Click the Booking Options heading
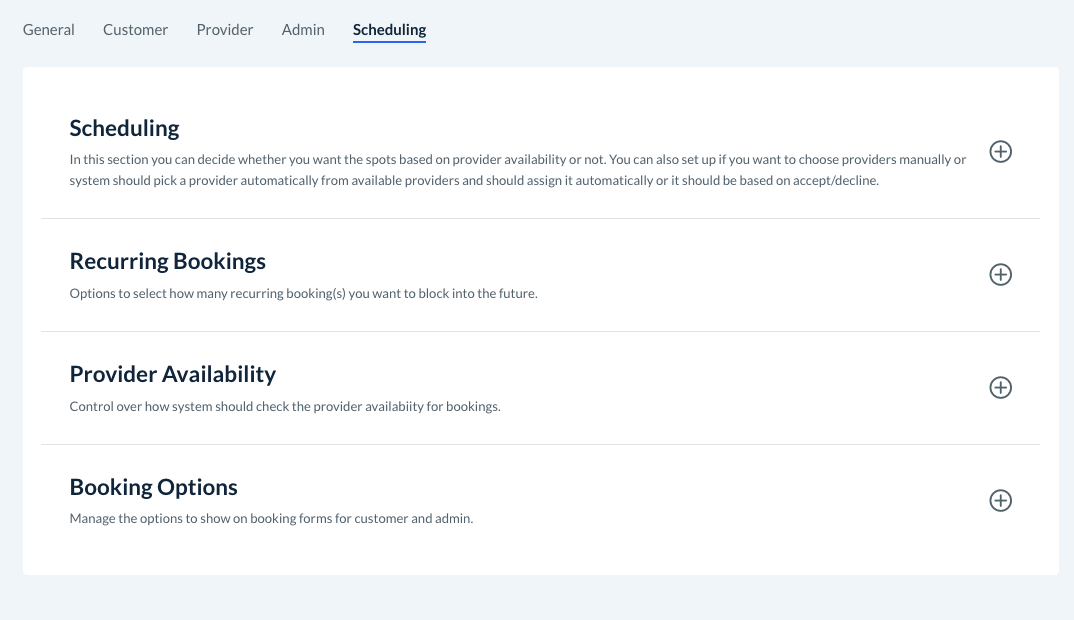Viewport: 1074px width, 620px height. [x=153, y=487]
